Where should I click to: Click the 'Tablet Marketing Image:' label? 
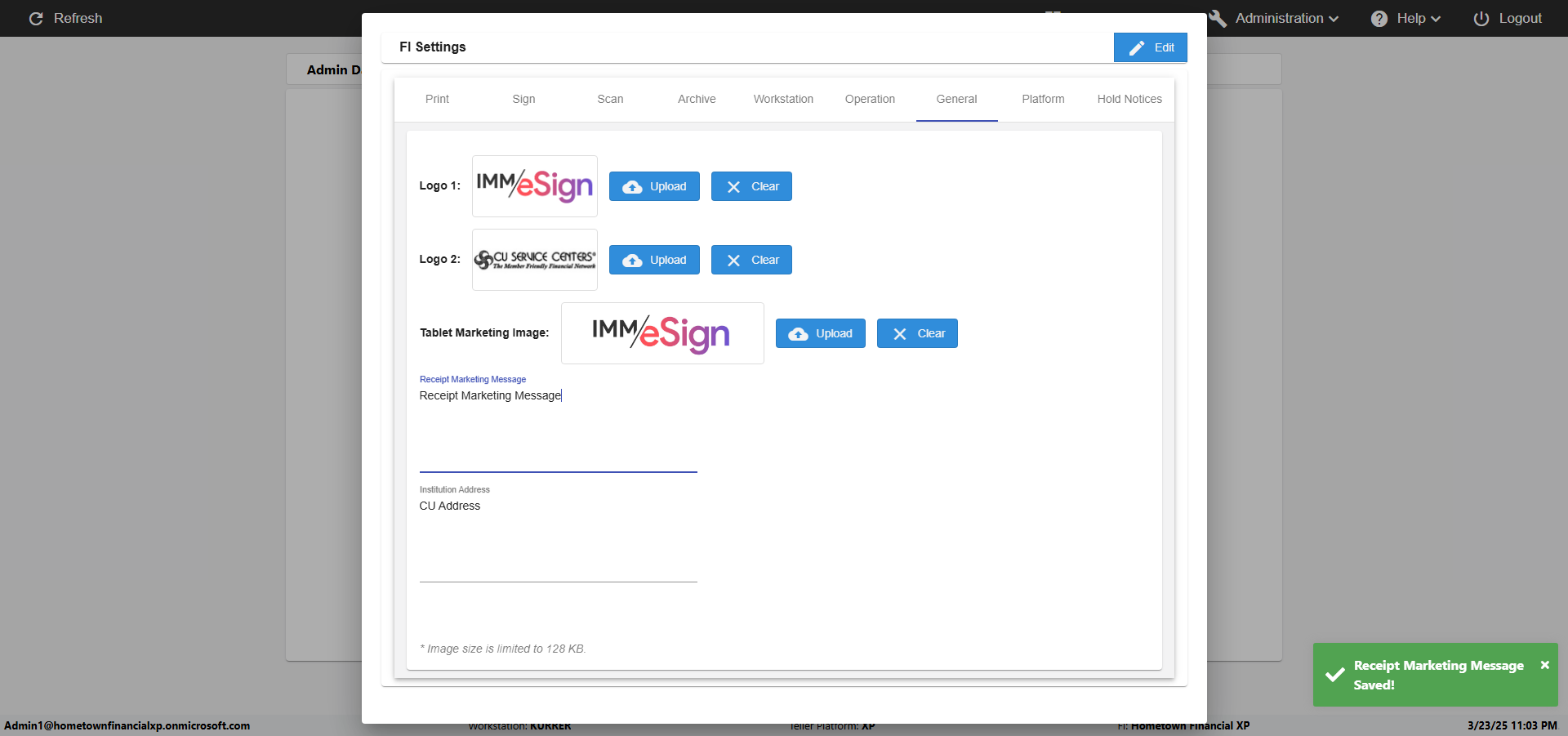pos(484,332)
